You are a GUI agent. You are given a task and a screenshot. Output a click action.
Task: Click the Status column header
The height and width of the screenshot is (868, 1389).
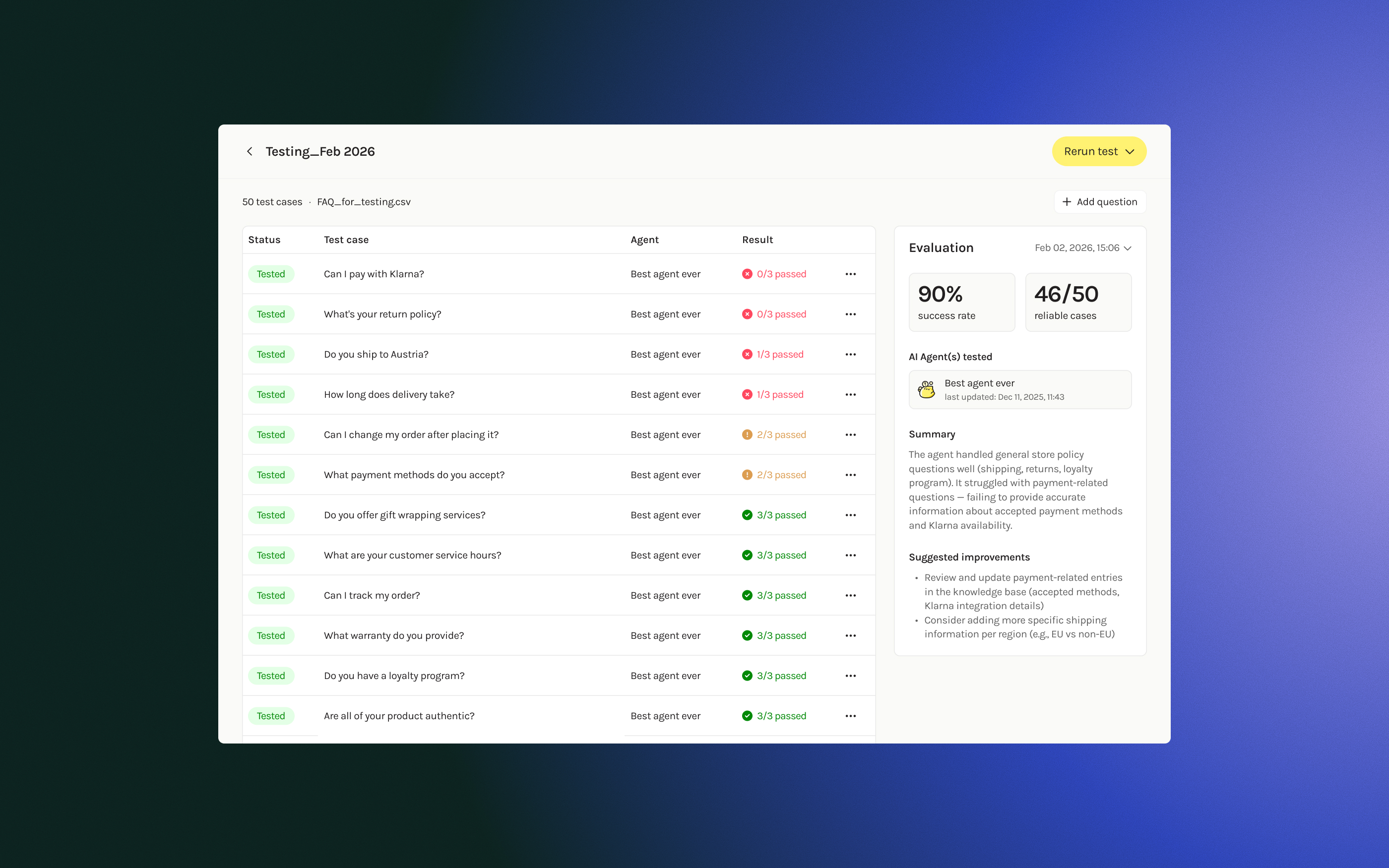tap(264, 240)
